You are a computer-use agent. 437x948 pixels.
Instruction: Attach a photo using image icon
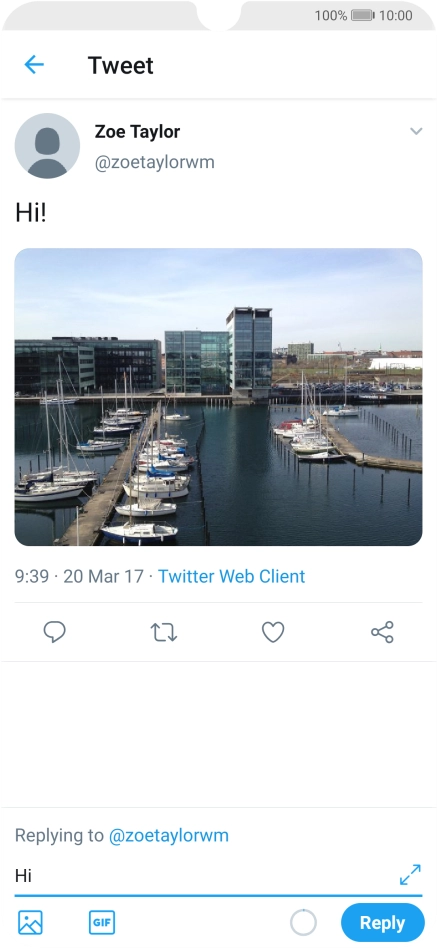[x=30, y=923]
